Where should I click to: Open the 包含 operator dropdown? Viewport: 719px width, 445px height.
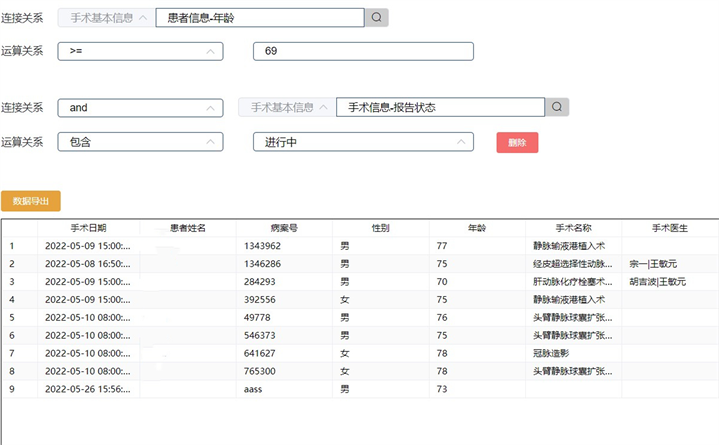(x=140, y=142)
